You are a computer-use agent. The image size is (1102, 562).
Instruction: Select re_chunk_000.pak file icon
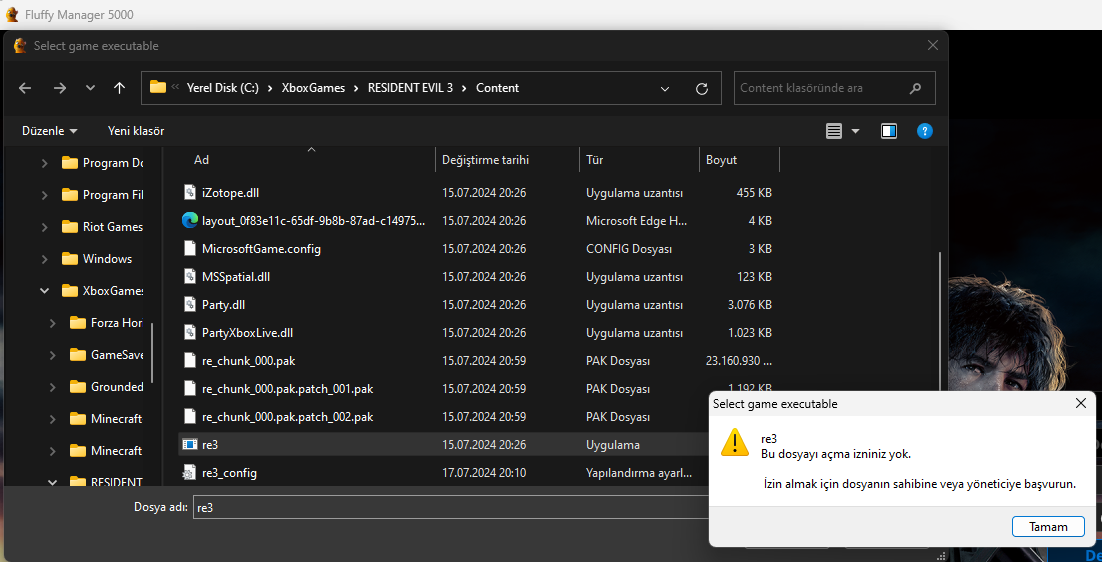click(189, 360)
